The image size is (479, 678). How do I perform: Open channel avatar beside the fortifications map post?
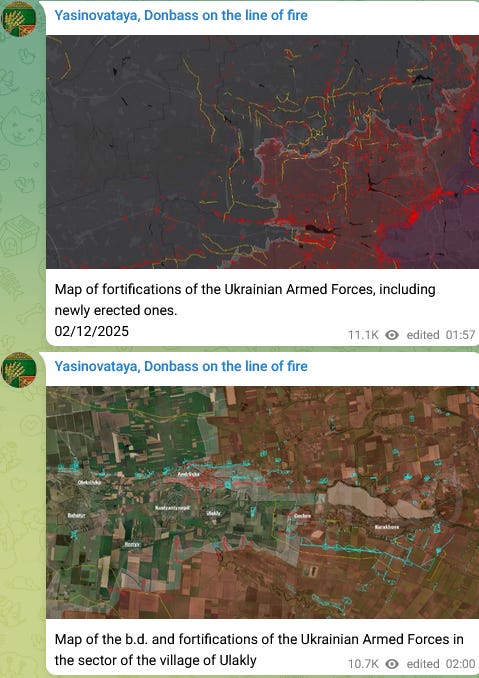[18, 19]
